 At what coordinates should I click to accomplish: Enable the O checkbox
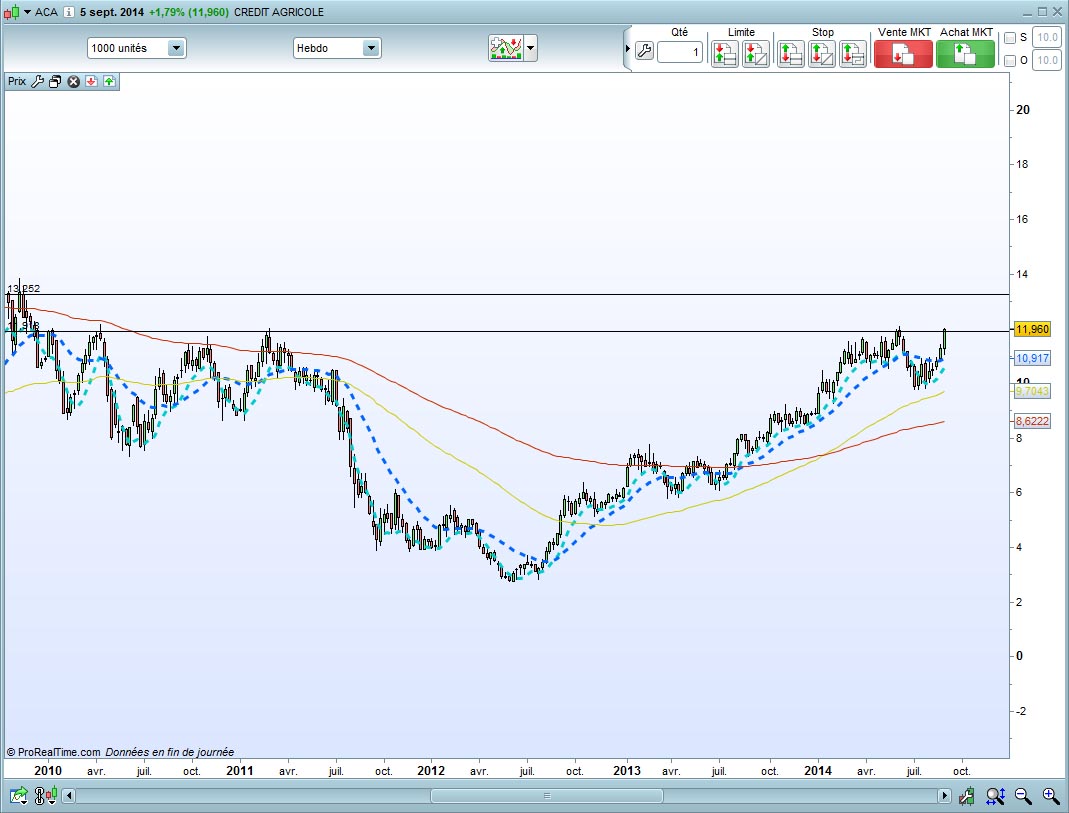click(x=1010, y=61)
